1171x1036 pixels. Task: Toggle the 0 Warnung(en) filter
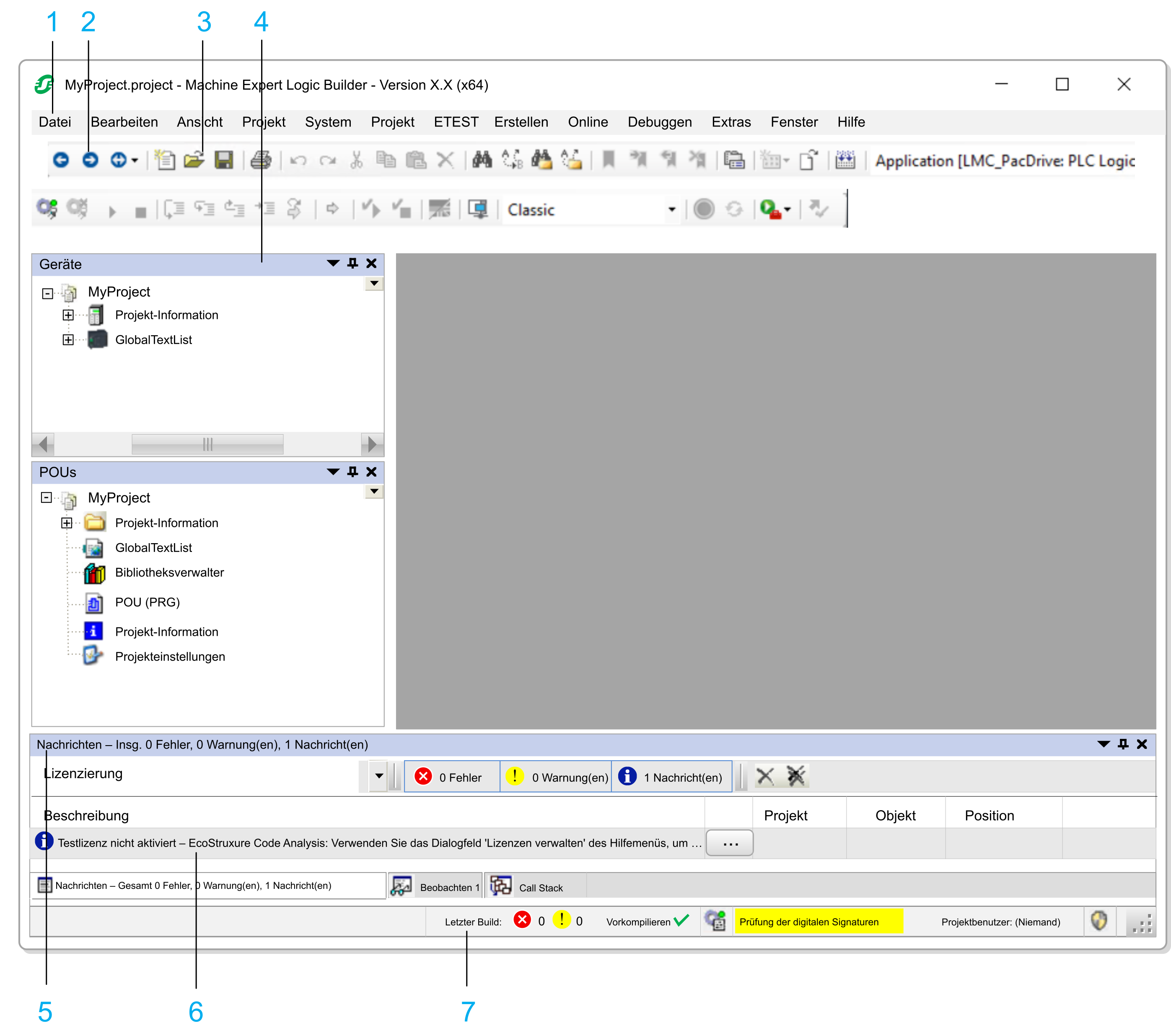click(556, 777)
